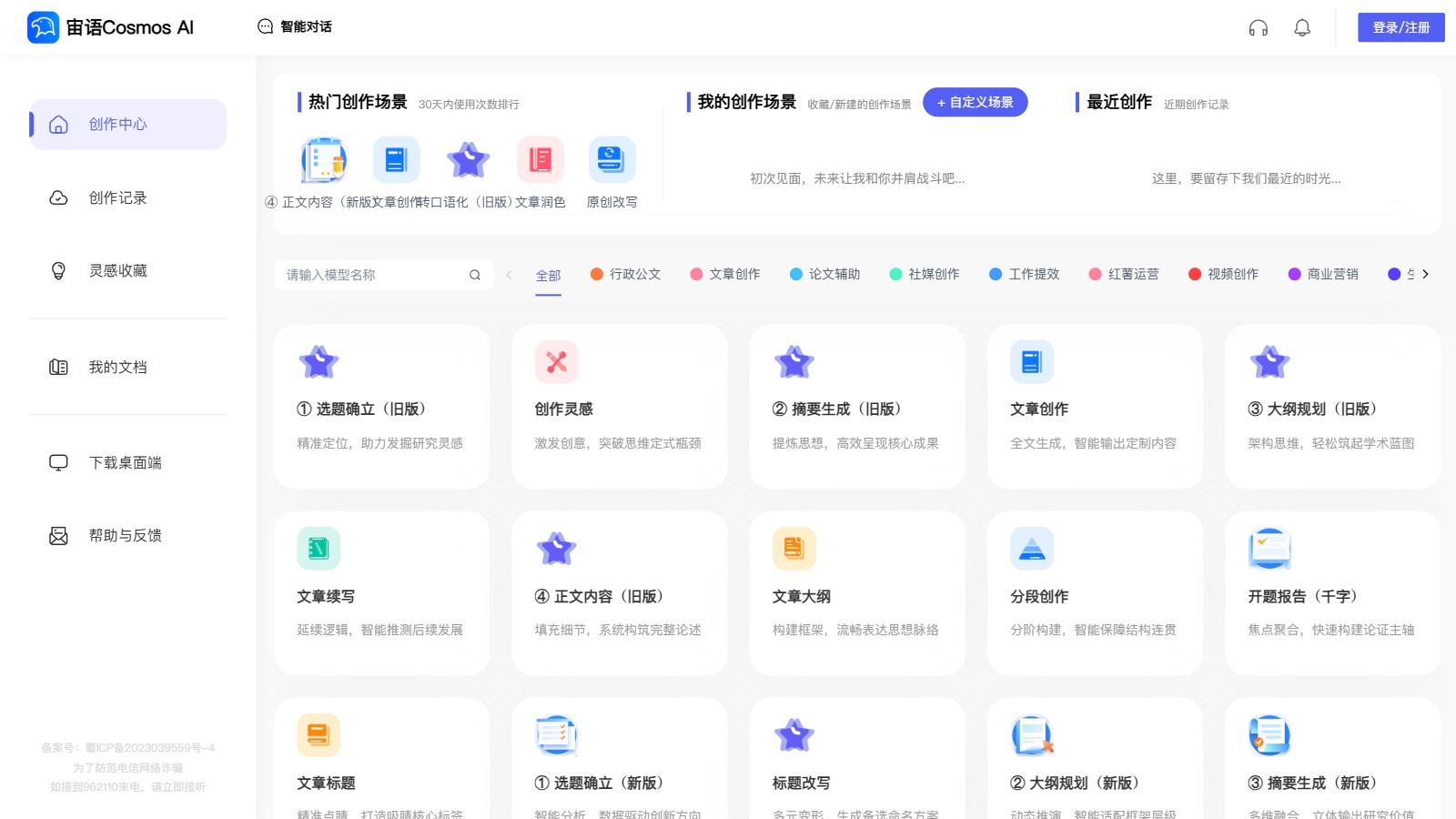Select the 原创改写 scene icon
This screenshot has height=819, width=1456.
click(x=612, y=159)
